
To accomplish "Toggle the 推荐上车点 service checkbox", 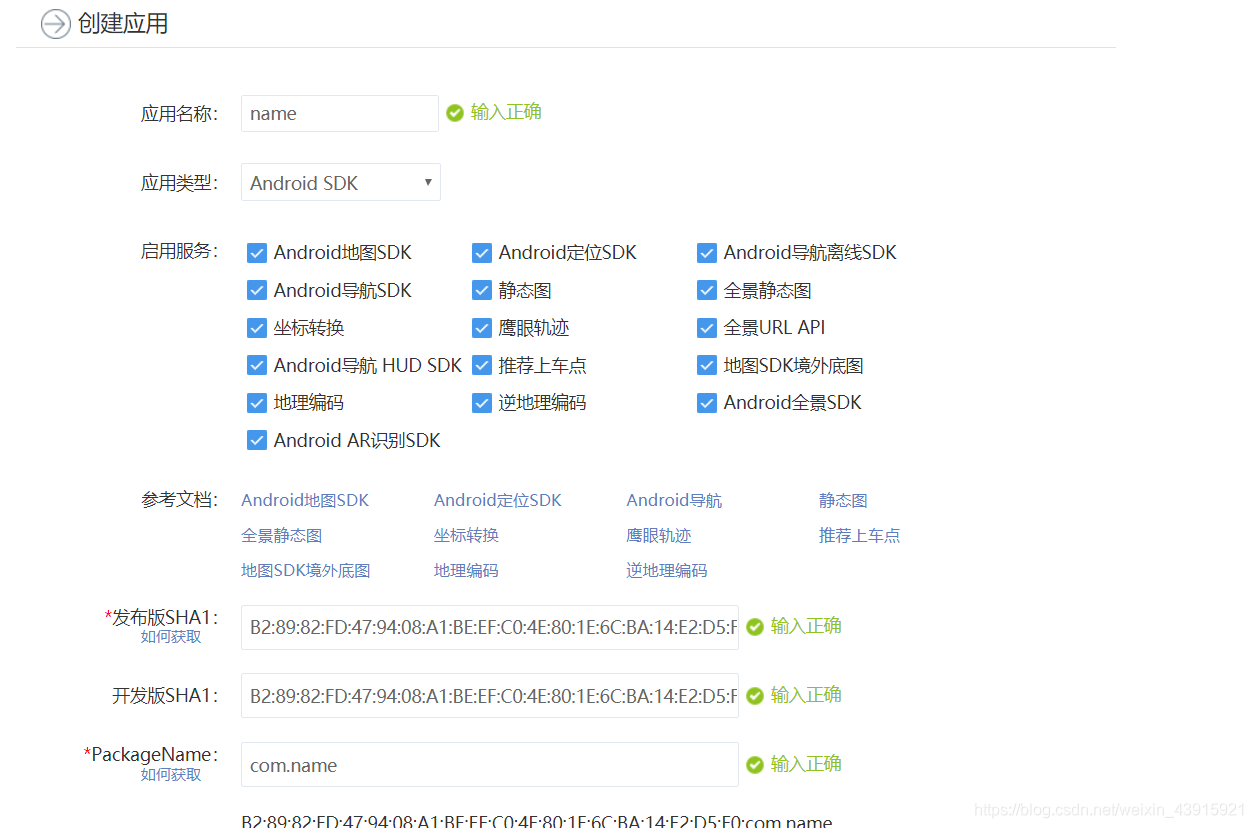I will 482,365.
